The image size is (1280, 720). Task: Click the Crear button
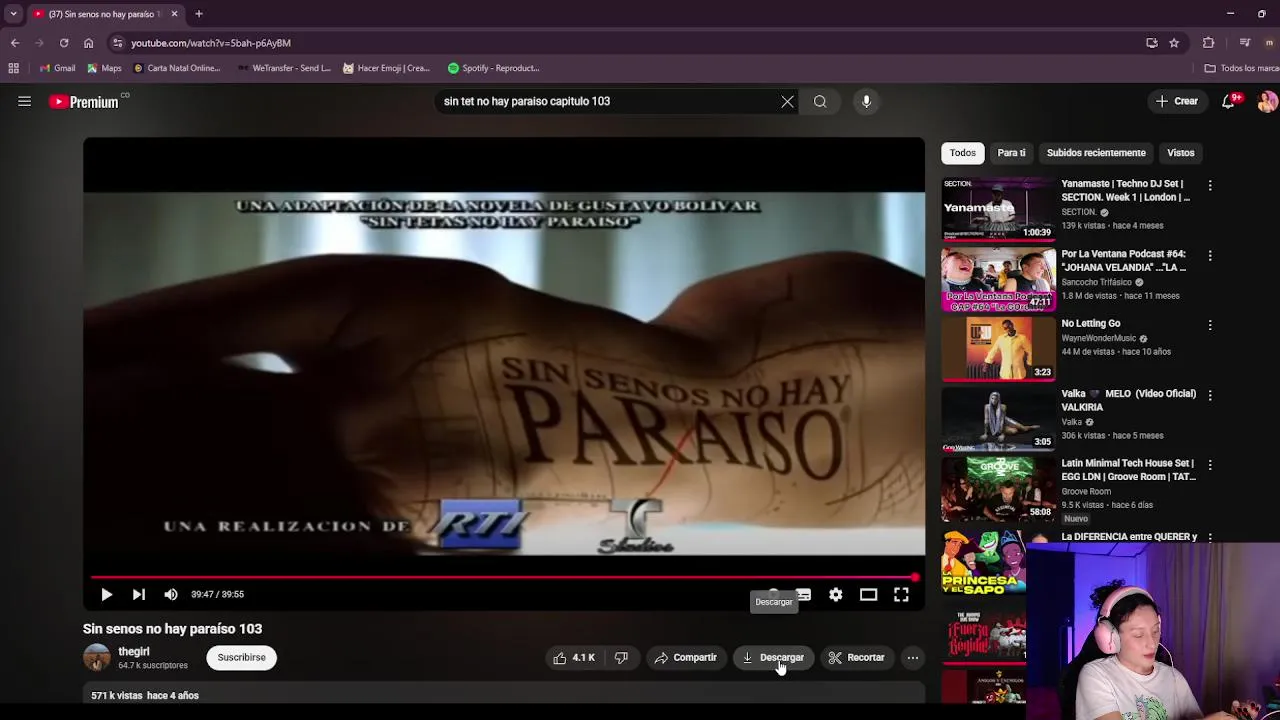pos(1177,101)
